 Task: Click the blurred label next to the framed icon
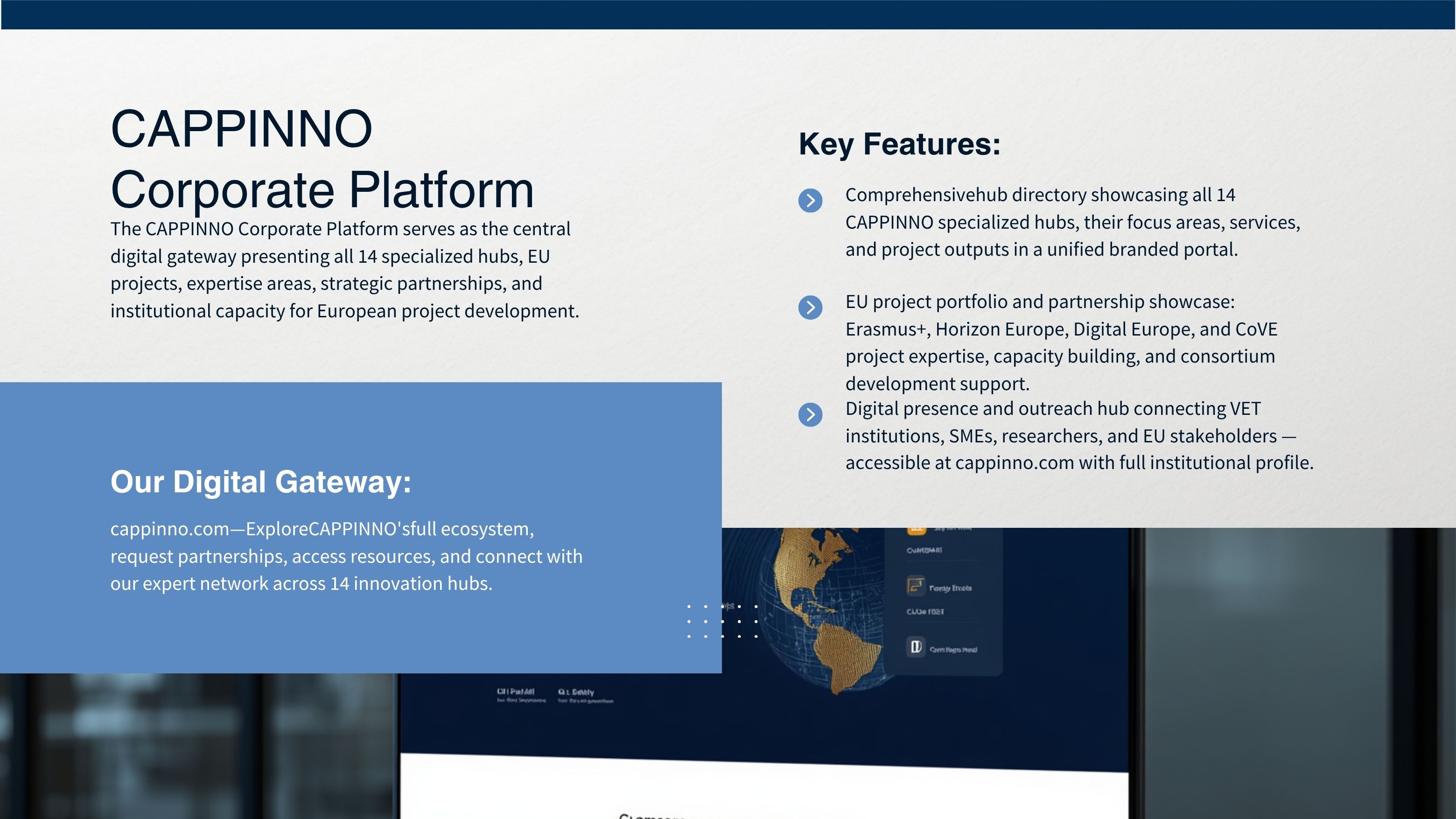[950, 588]
